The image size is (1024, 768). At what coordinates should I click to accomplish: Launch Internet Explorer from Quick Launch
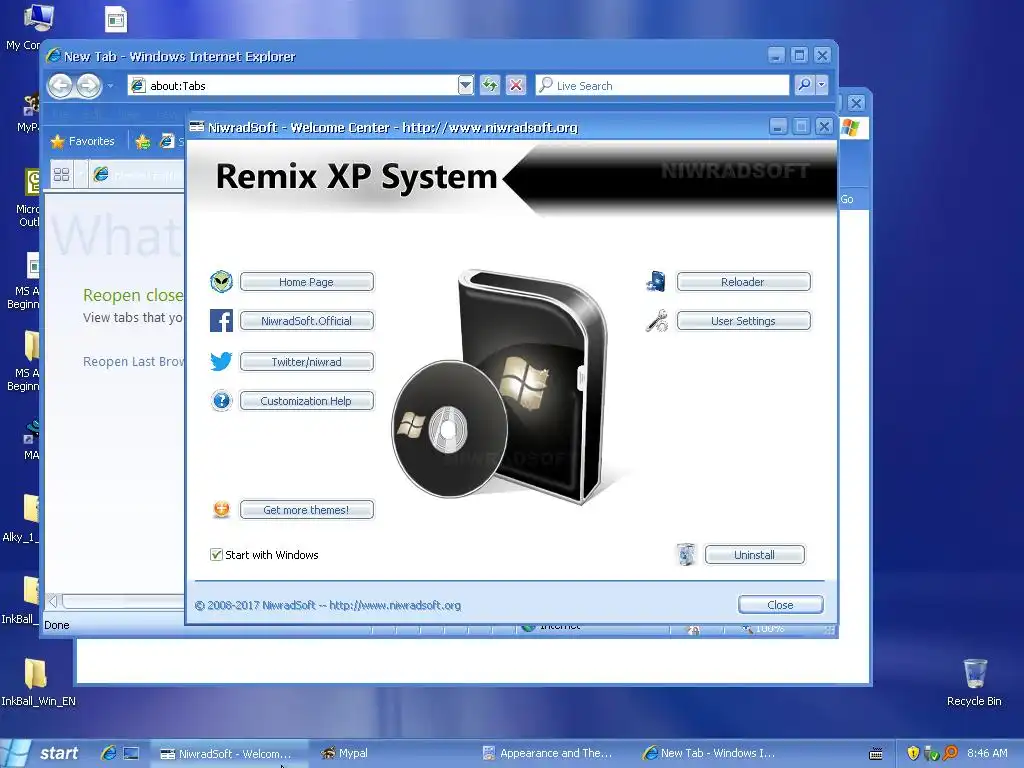click(x=108, y=753)
